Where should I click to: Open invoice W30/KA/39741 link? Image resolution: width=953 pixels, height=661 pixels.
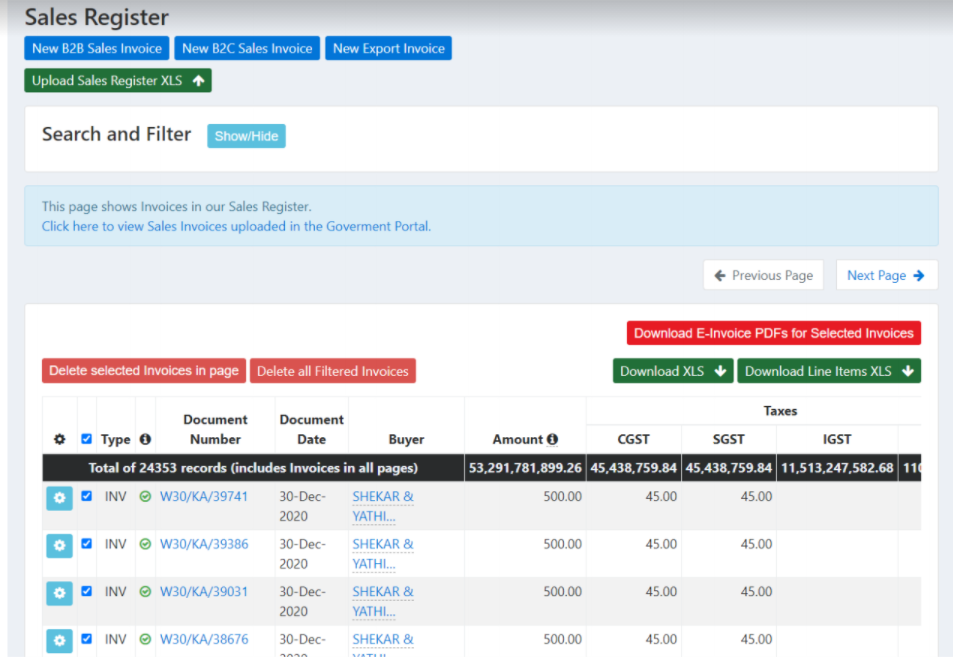(x=204, y=497)
